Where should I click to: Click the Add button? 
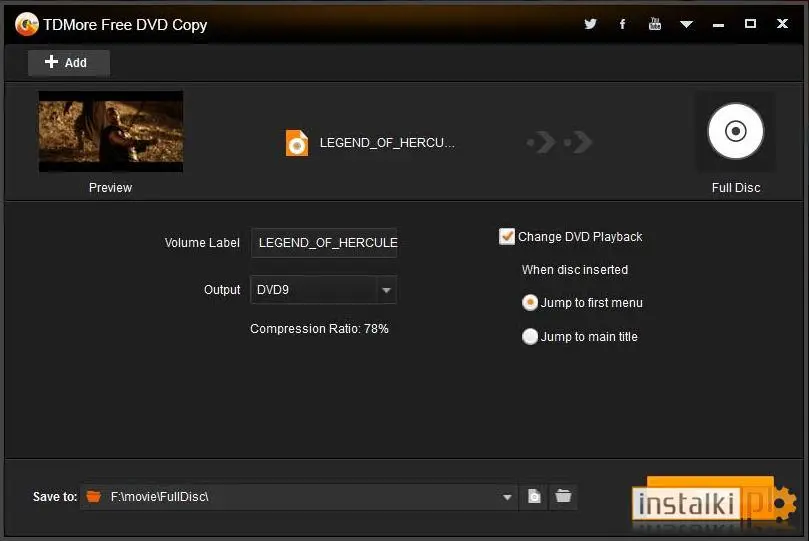[69, 62]
